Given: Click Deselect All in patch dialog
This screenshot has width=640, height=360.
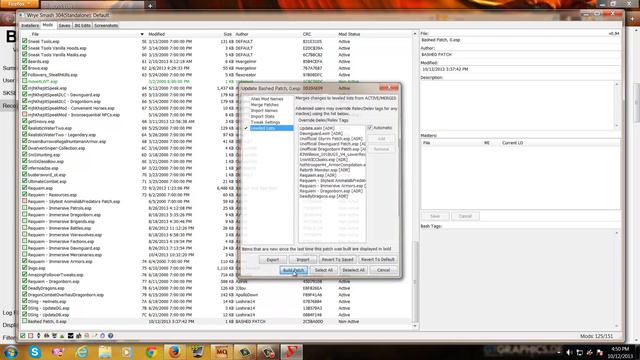Looking at the screenshot, I should click(x=353, y=270).
